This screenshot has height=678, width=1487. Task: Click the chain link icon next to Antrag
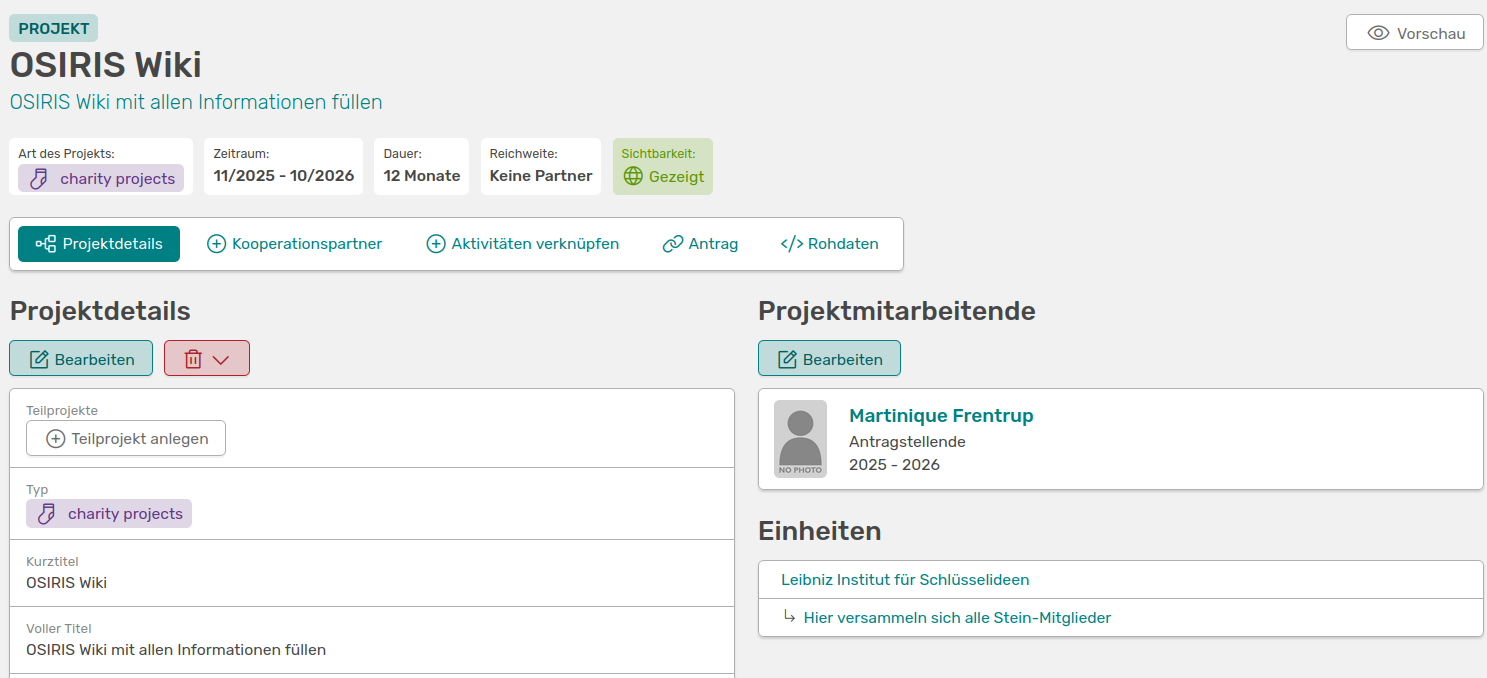point(673,244)
